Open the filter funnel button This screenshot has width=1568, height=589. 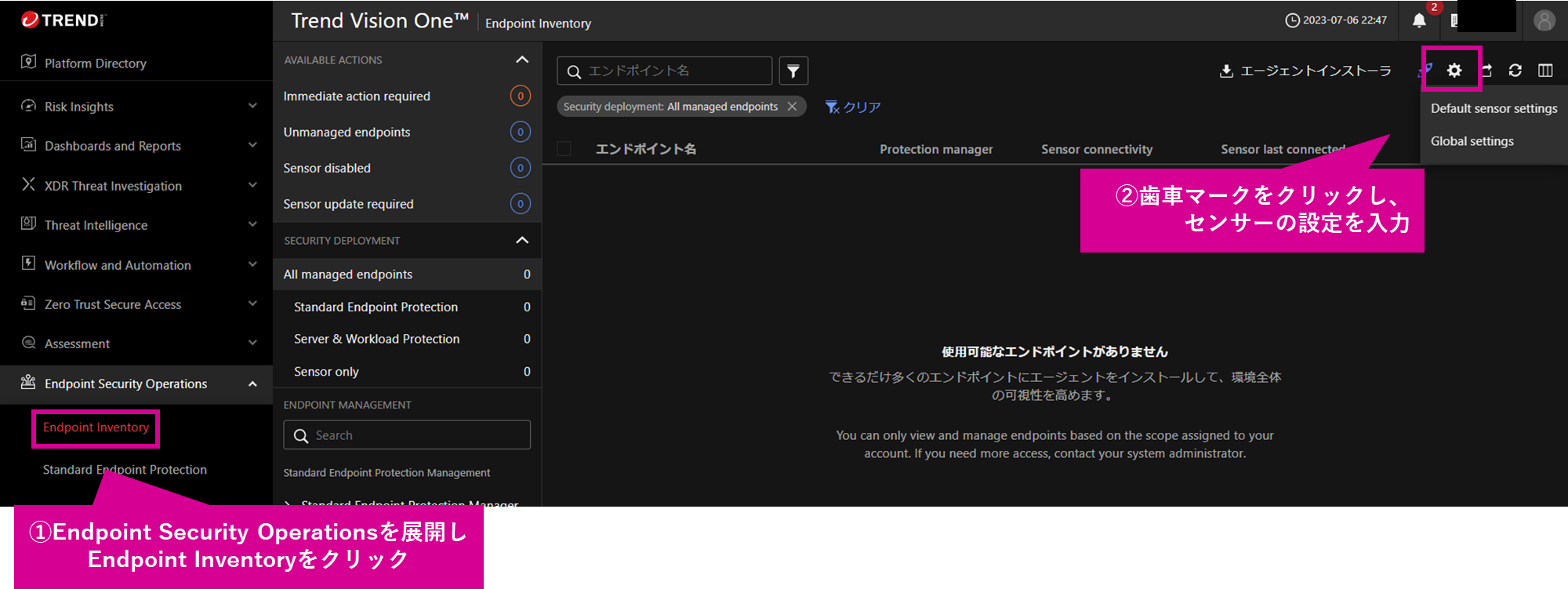[793, 71]
